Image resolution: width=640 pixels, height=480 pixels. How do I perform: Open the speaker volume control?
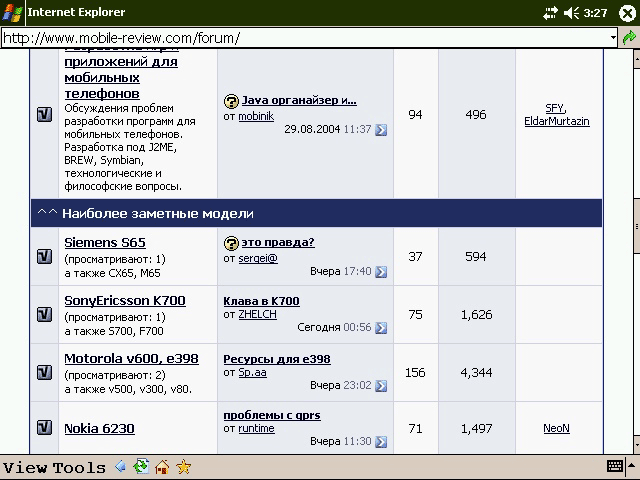(571, 13)
